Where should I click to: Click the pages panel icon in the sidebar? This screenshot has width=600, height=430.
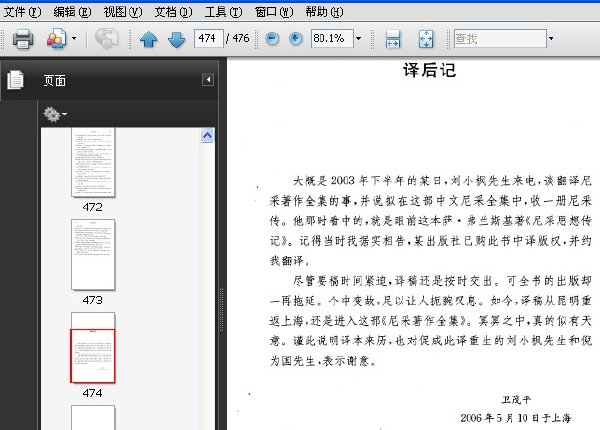(15, 80)
